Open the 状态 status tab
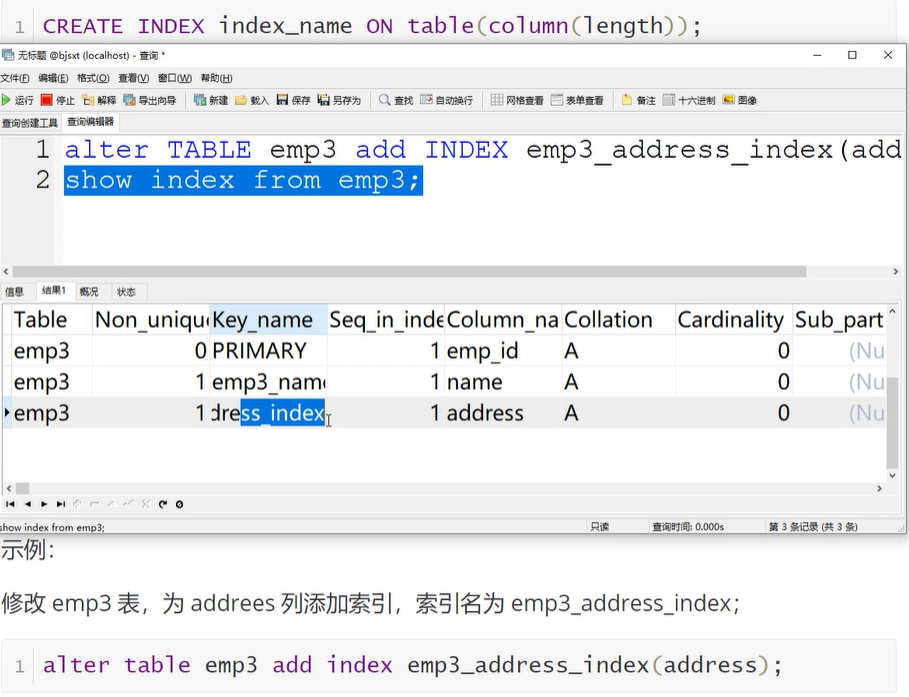The height and width of the screenshot is (697, 909). 126,292
